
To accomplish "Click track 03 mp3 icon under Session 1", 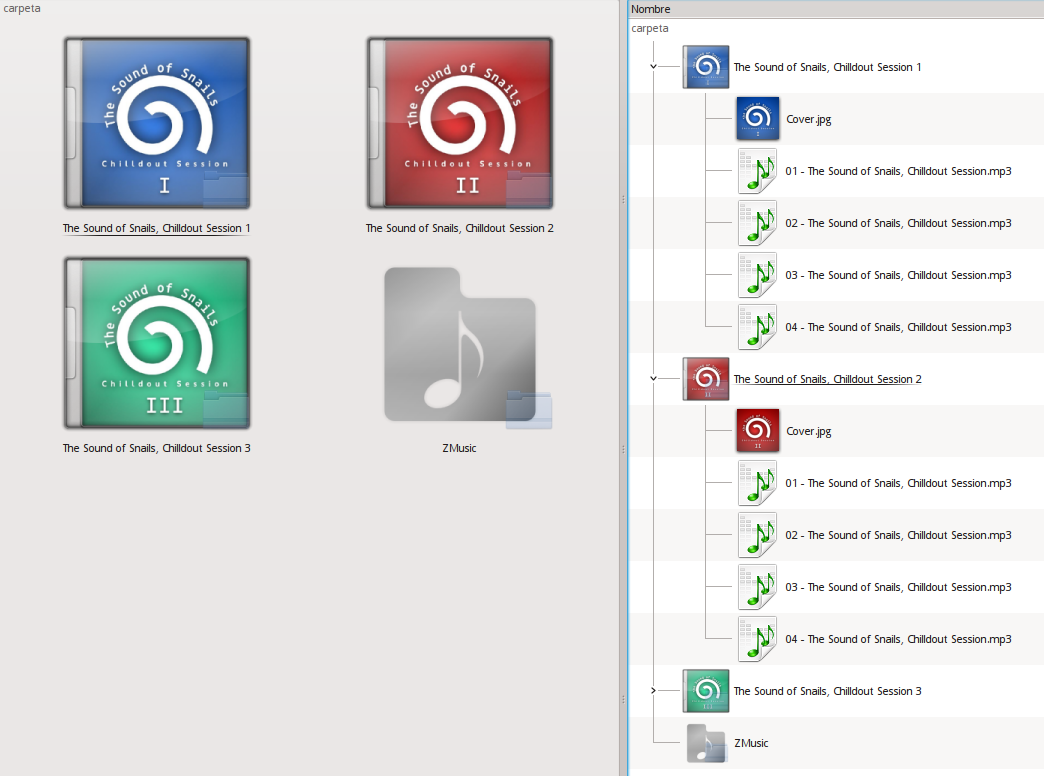I will coord(758,275).
